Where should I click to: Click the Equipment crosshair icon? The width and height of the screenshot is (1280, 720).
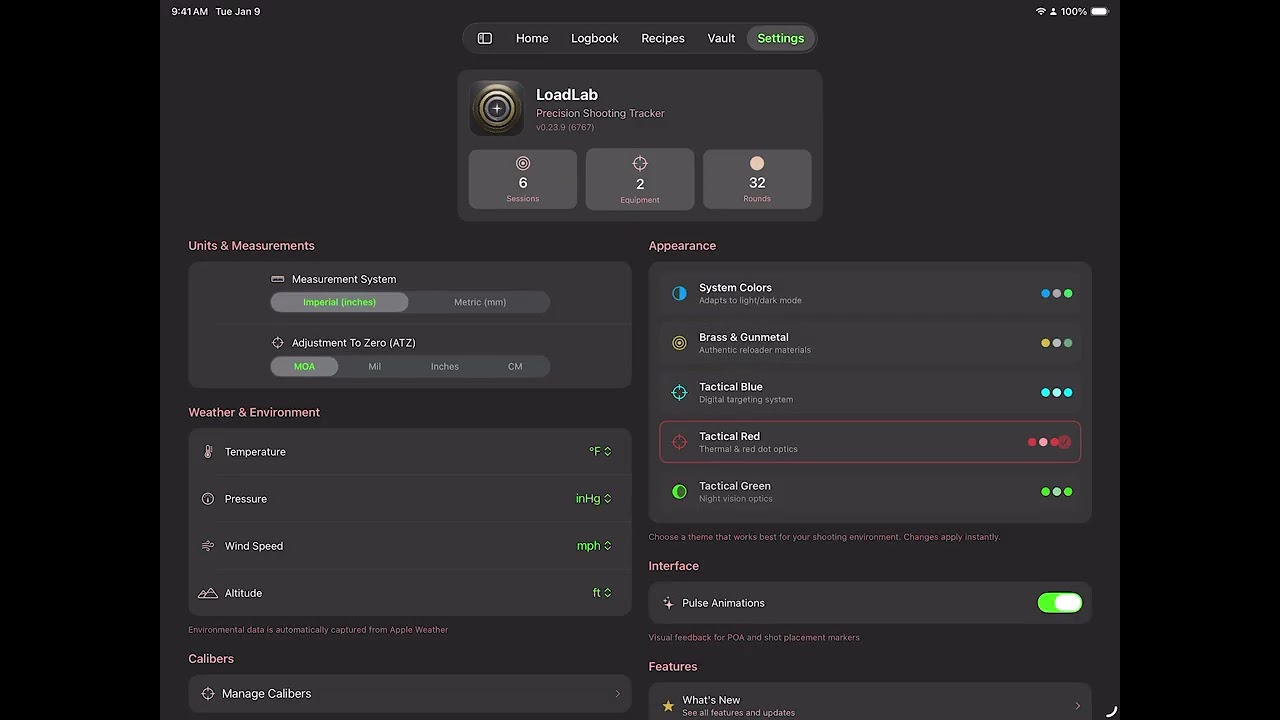[x=640, y=163]
